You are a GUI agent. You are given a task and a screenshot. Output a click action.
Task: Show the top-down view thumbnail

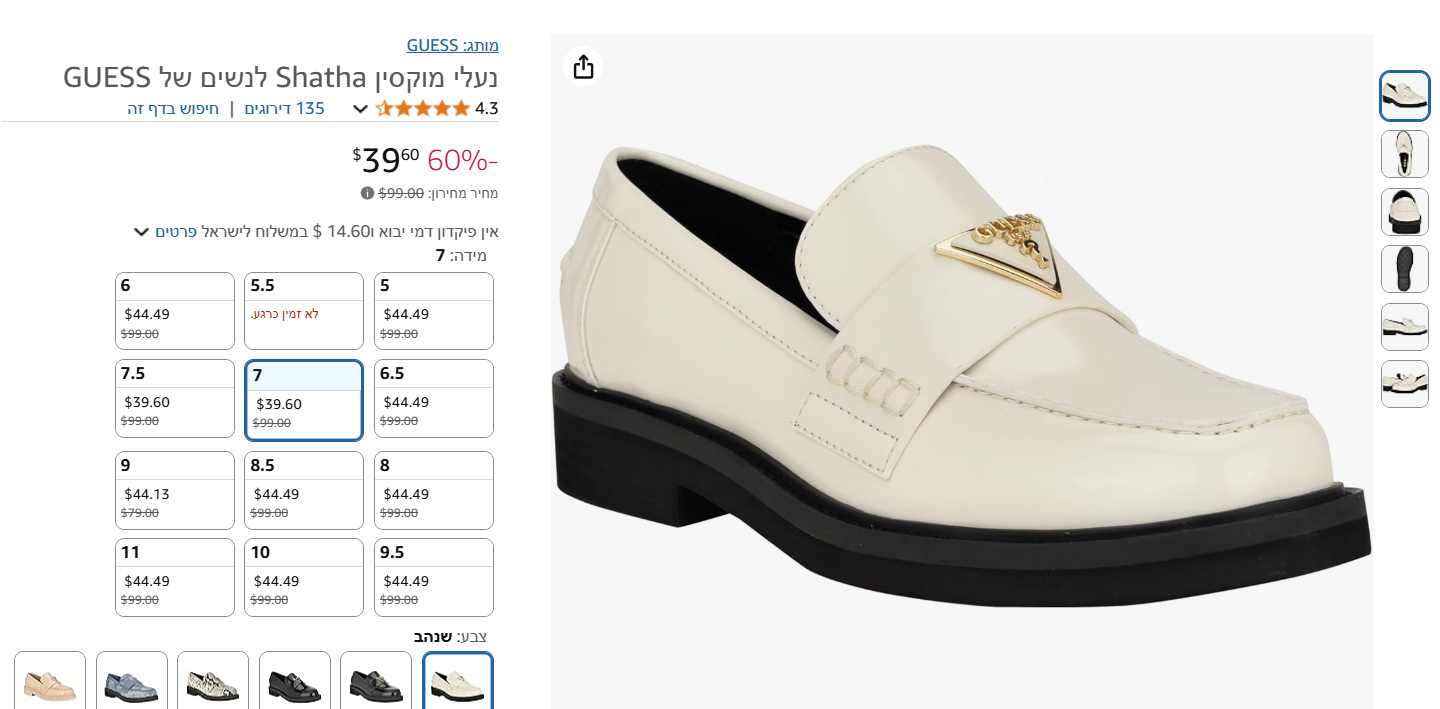click(x=1404, y=154)
